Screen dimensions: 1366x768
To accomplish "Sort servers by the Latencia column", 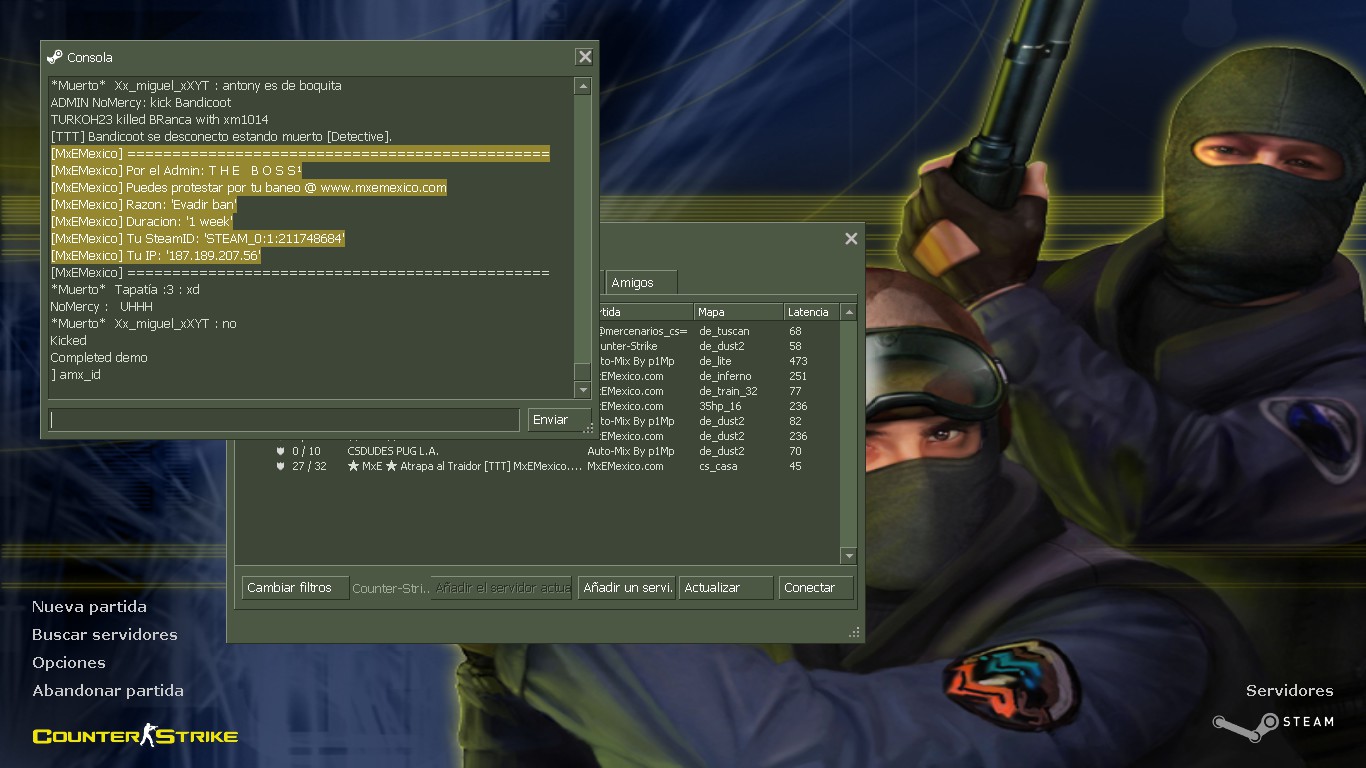I will pos(811,312).
